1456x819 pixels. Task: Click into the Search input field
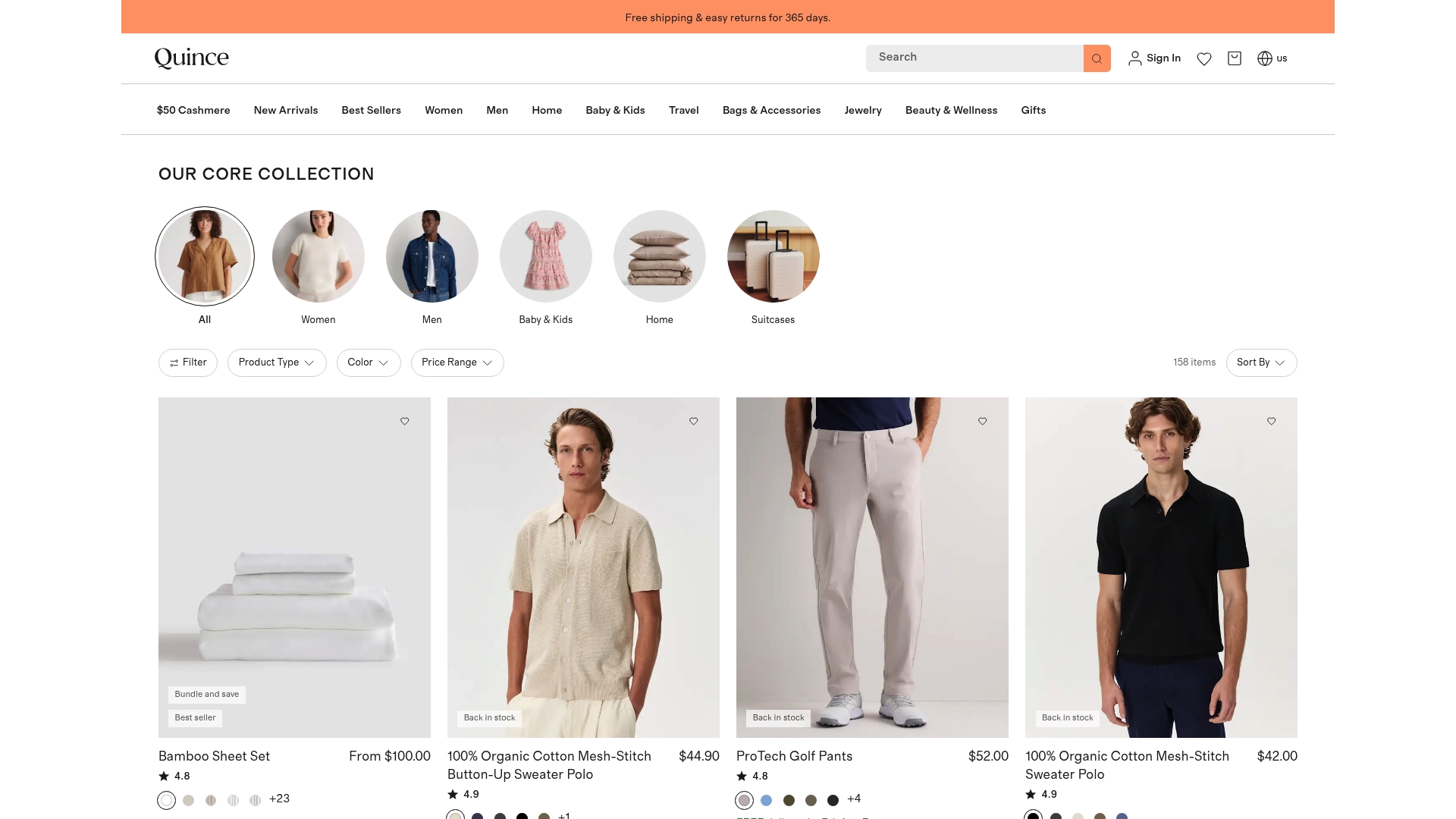click(x=974, y=58)
